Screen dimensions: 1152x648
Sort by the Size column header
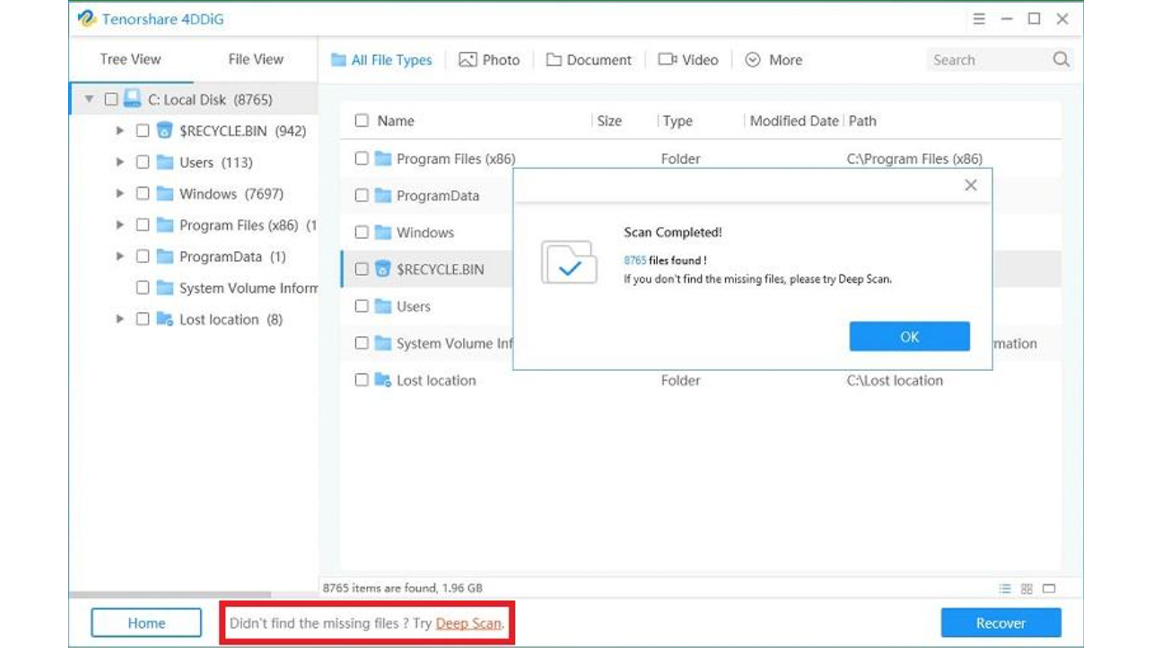609,120
